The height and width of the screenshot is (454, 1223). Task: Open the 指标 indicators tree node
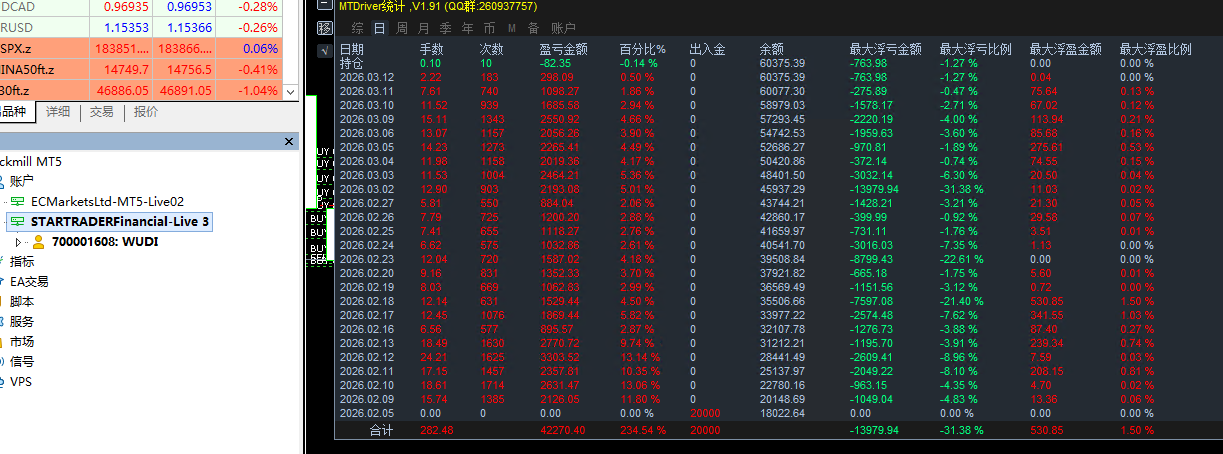[22, 261]
